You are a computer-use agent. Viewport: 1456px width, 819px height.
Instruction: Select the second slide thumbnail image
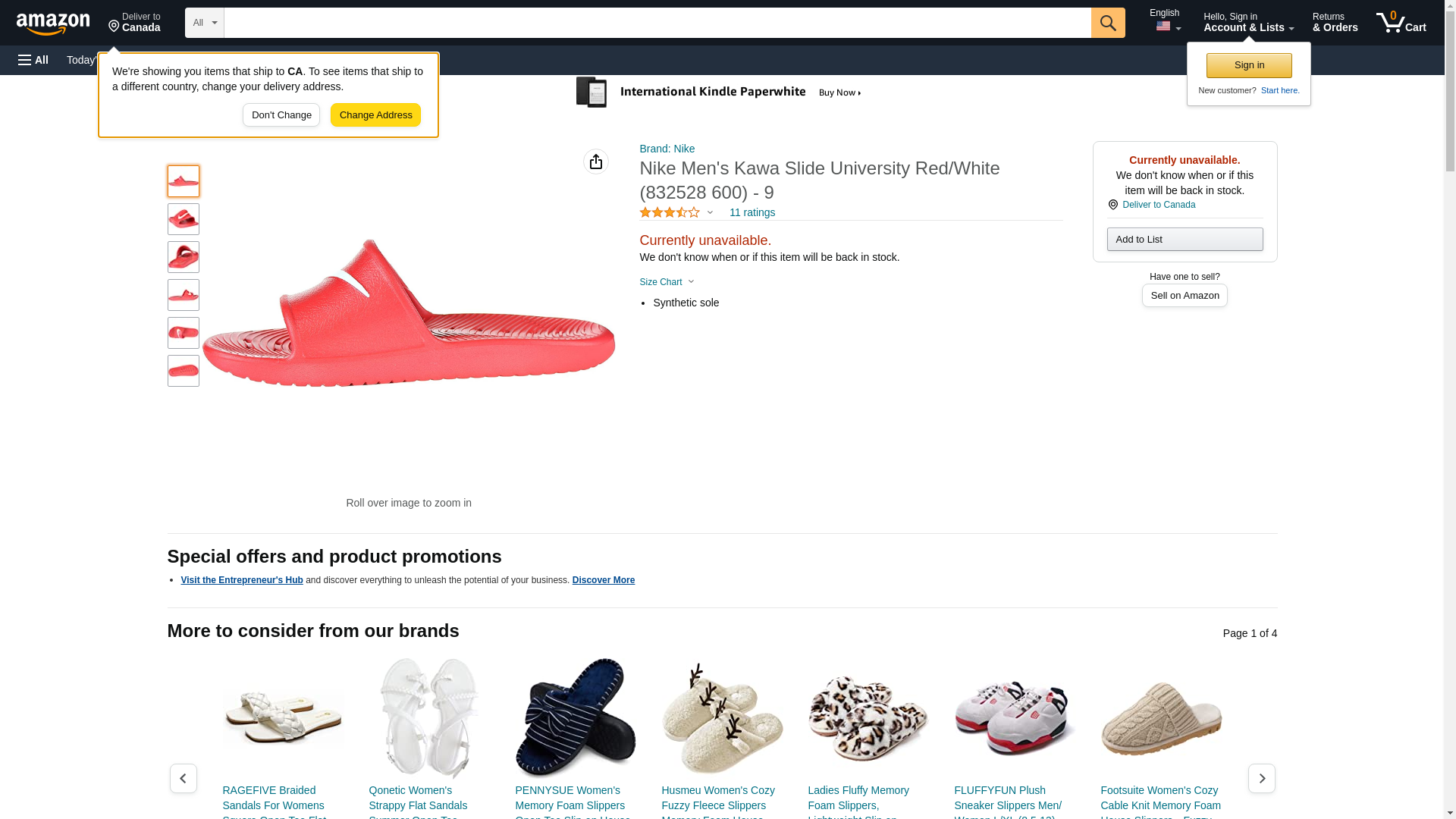click(184, 219)
